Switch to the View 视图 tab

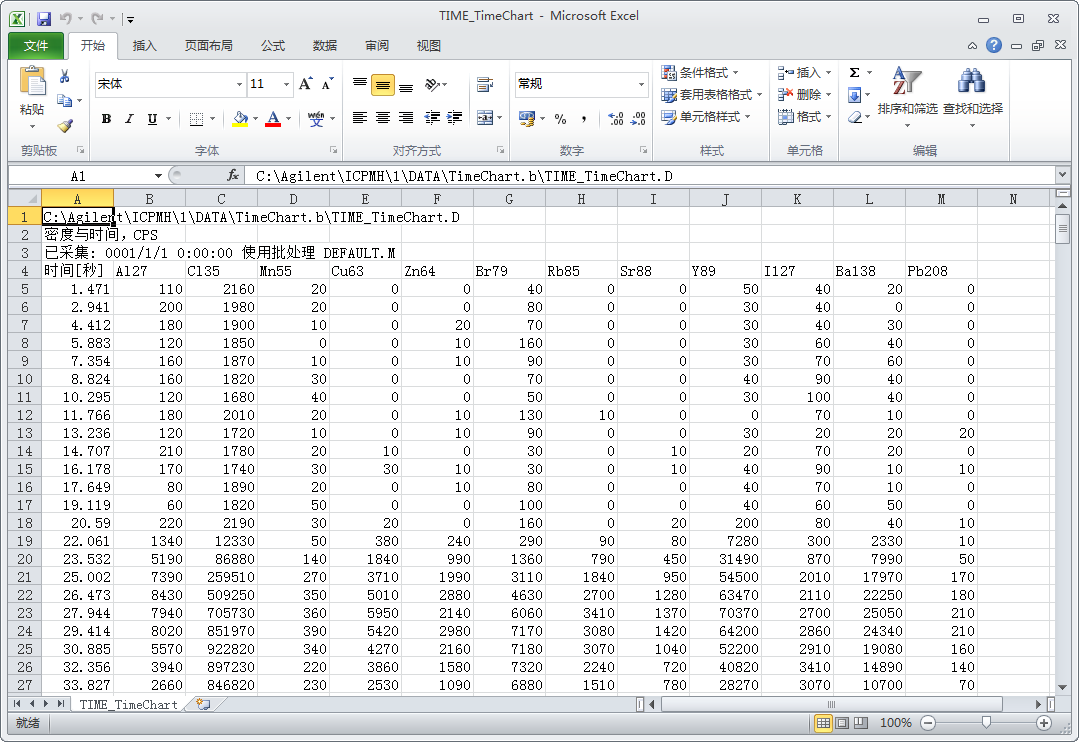pyautogui.click(x=428, y=45)
